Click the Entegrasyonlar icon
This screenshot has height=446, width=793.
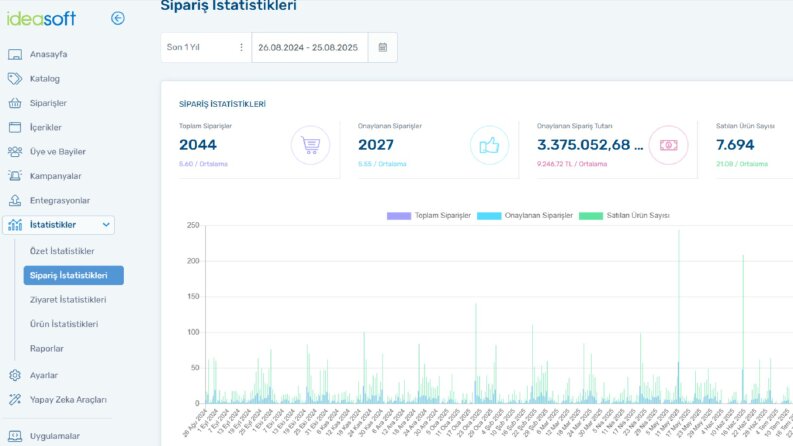coord(15,200)
